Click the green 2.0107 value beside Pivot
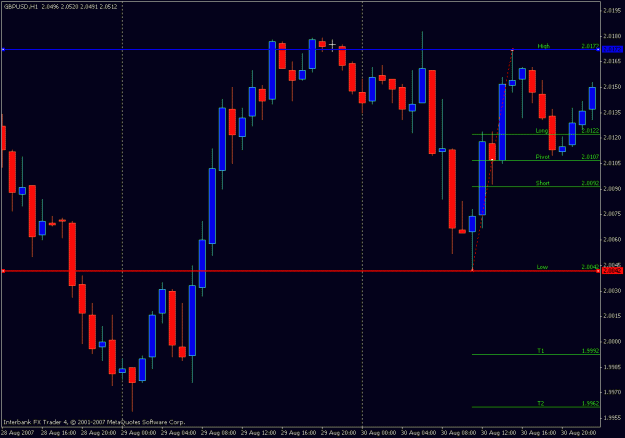This screenshot has width=625, height=438. [590, 157]
